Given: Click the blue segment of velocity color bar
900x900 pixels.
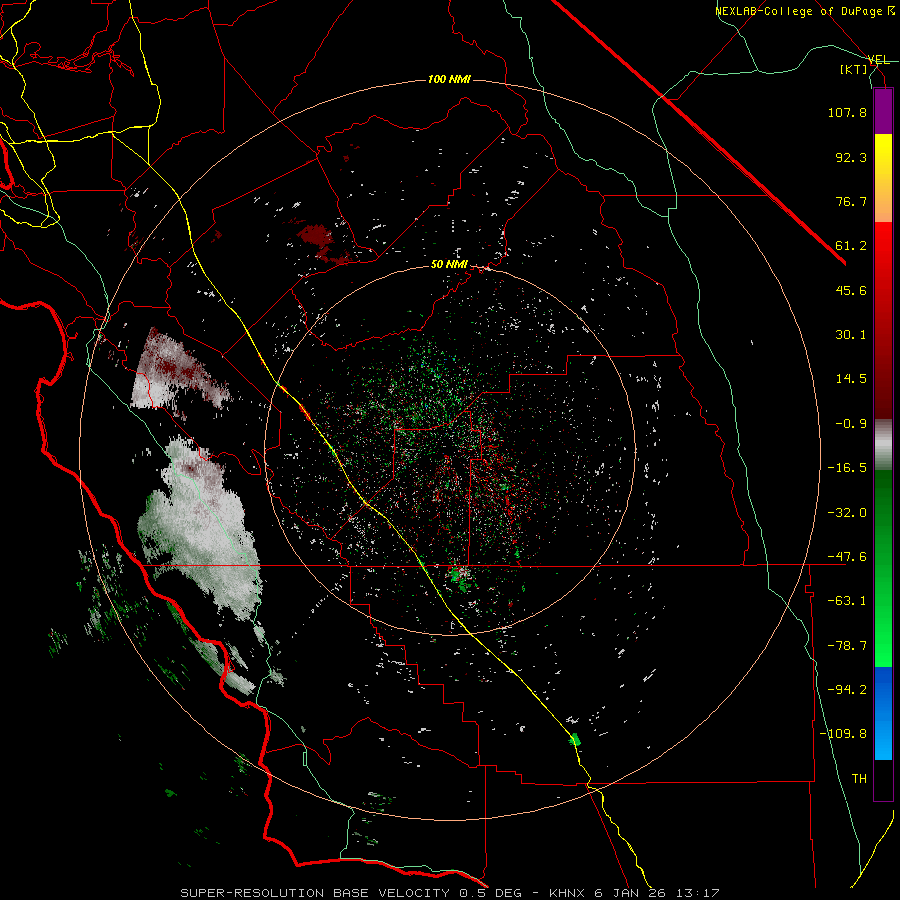Looking at the screenshot, I should click(x=883, y=713).
